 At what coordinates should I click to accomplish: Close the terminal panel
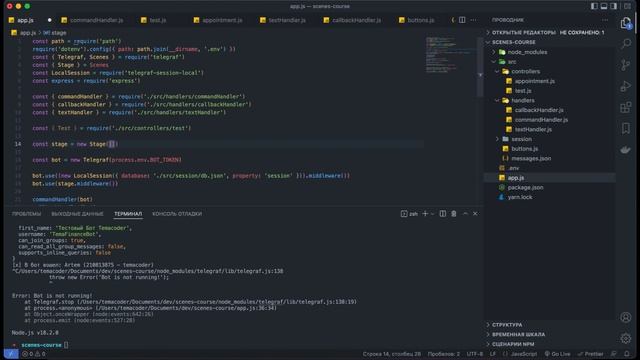coord(475,213)
